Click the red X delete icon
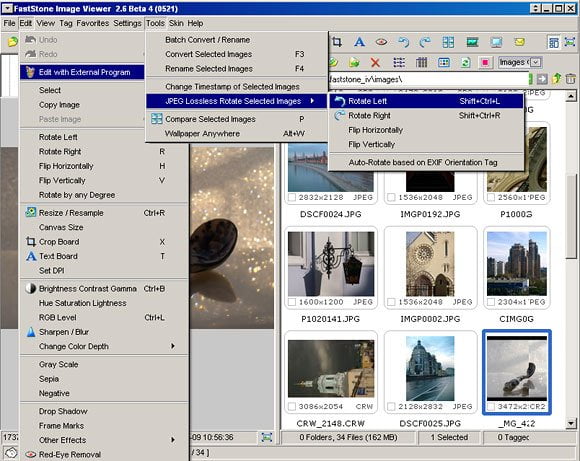 375,62
